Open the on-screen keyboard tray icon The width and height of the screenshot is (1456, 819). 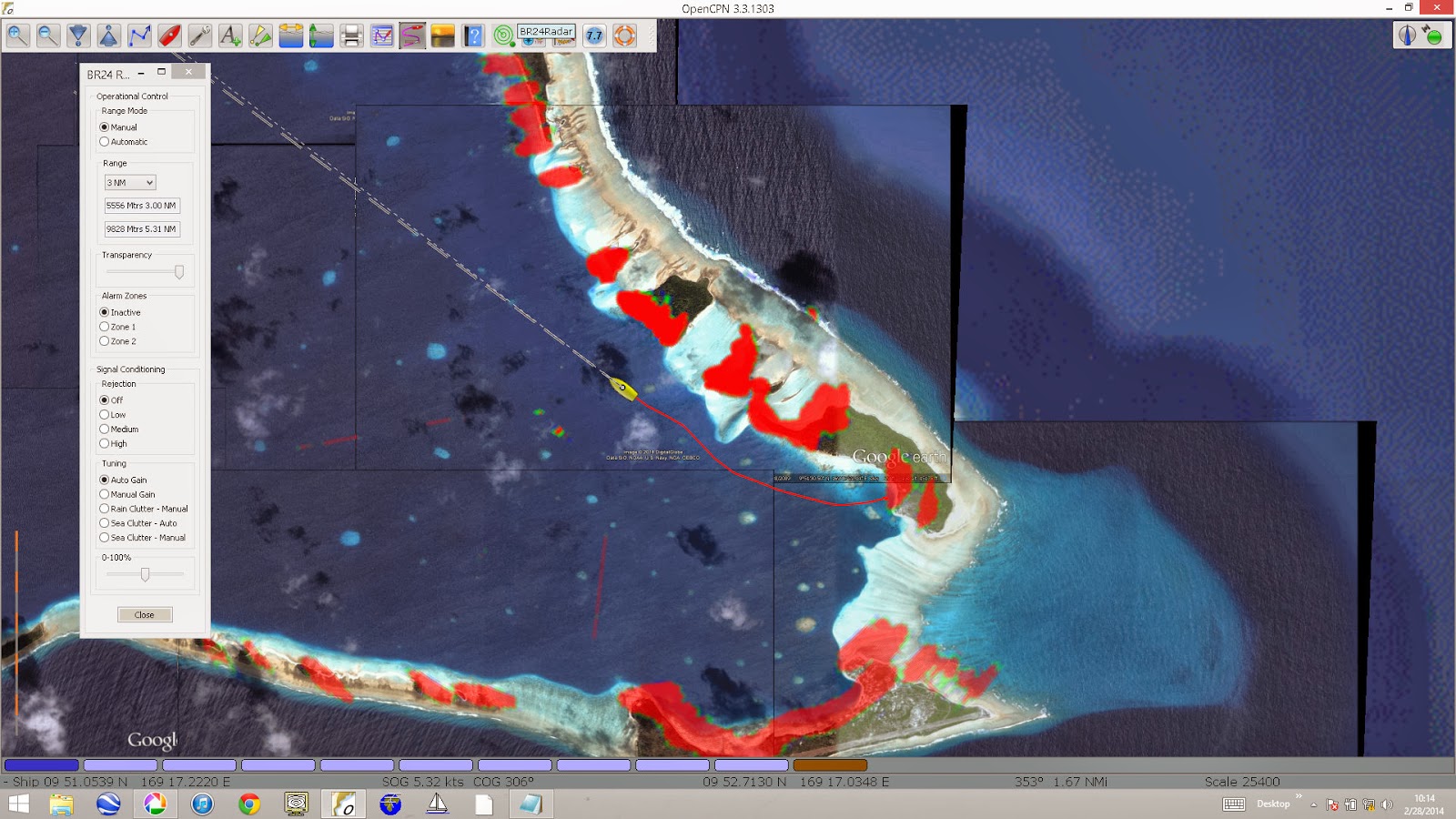click(x=1234, y=804)
